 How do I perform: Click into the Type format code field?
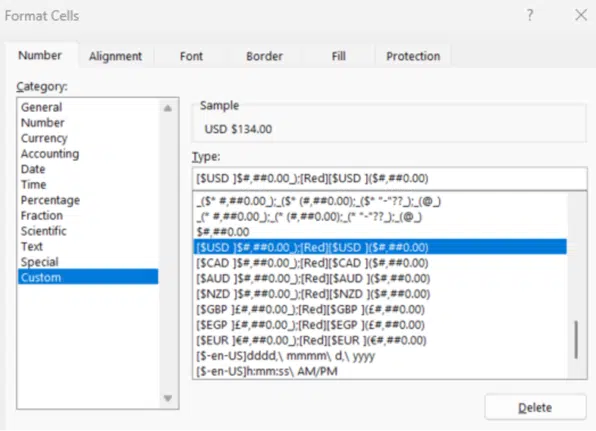click(x=390, y=178)
